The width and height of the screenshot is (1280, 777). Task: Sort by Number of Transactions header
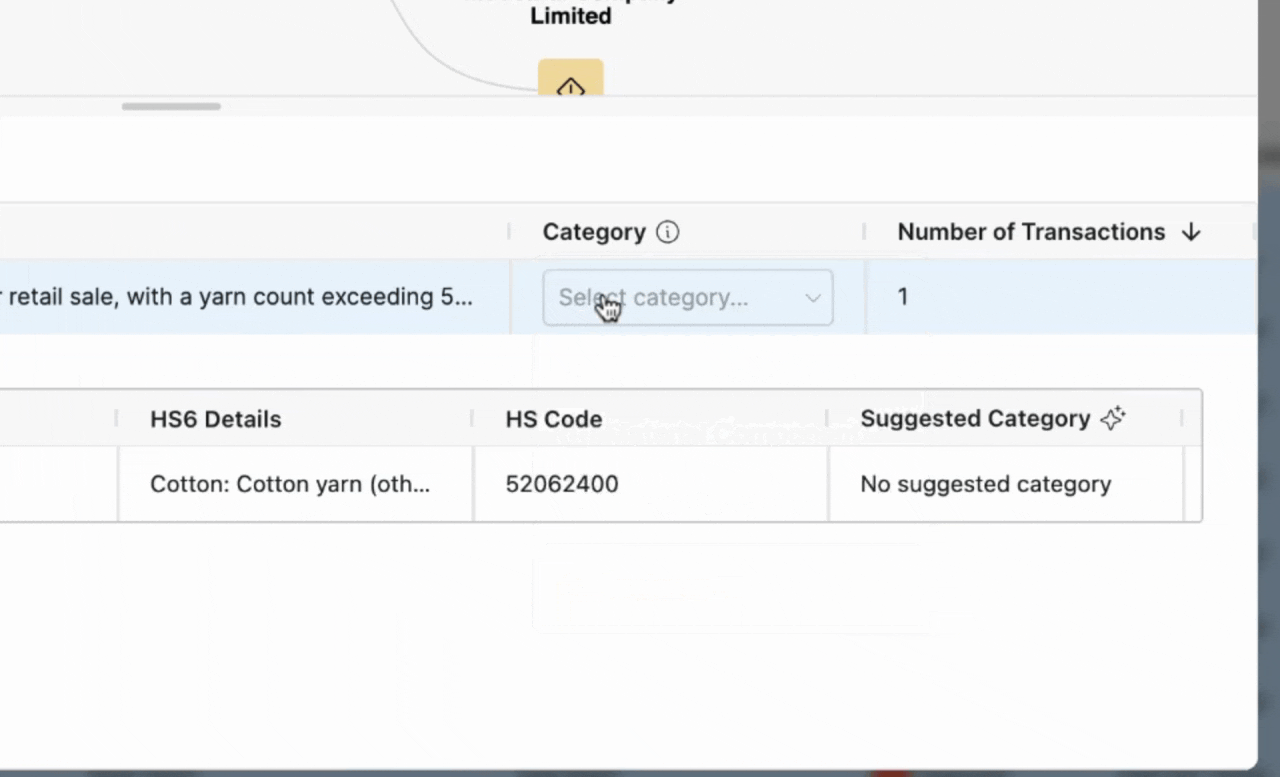click(x=1030, y=232)
